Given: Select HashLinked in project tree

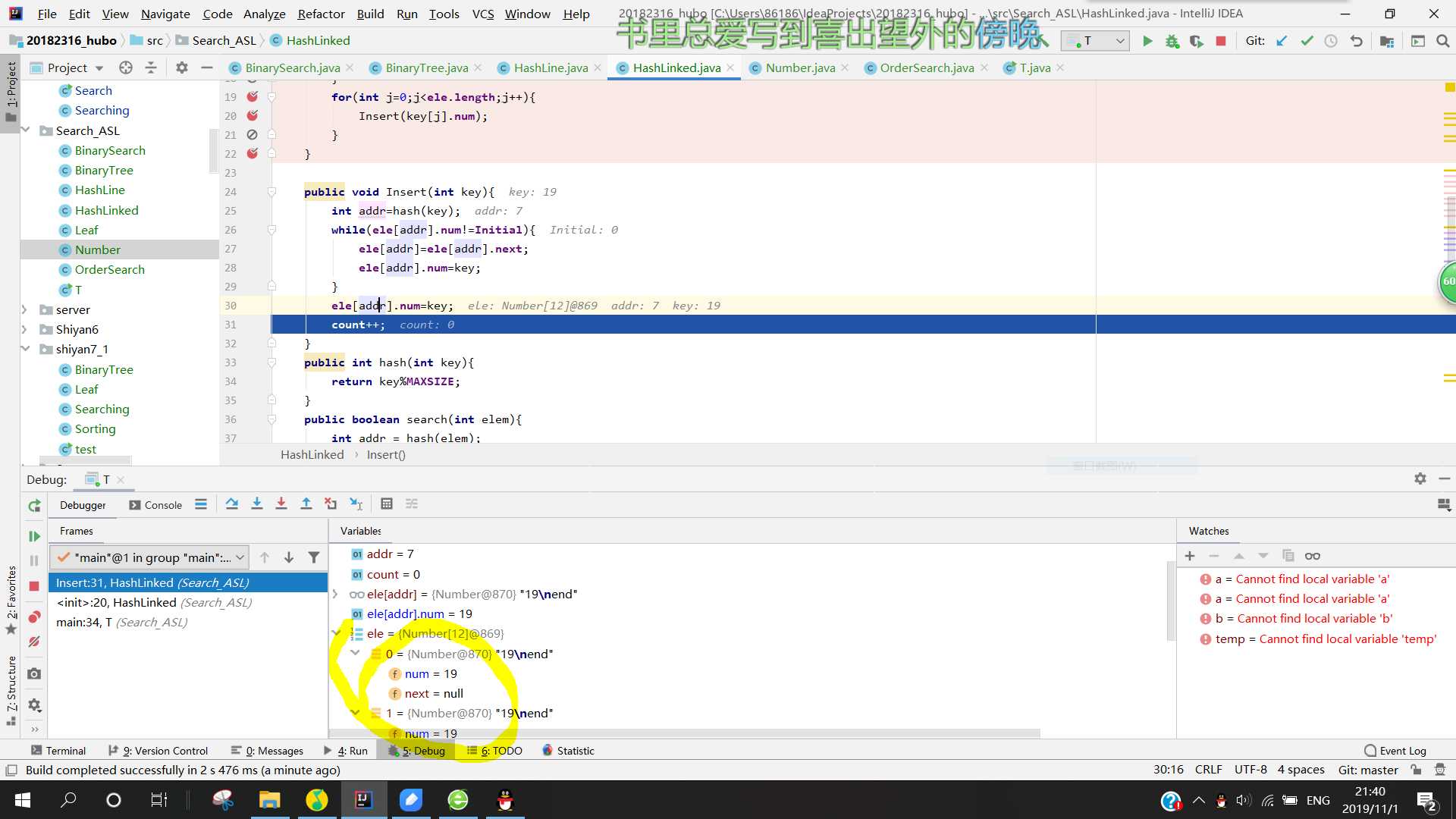Looking at the screenshot, I should click(x=108, y=209).
